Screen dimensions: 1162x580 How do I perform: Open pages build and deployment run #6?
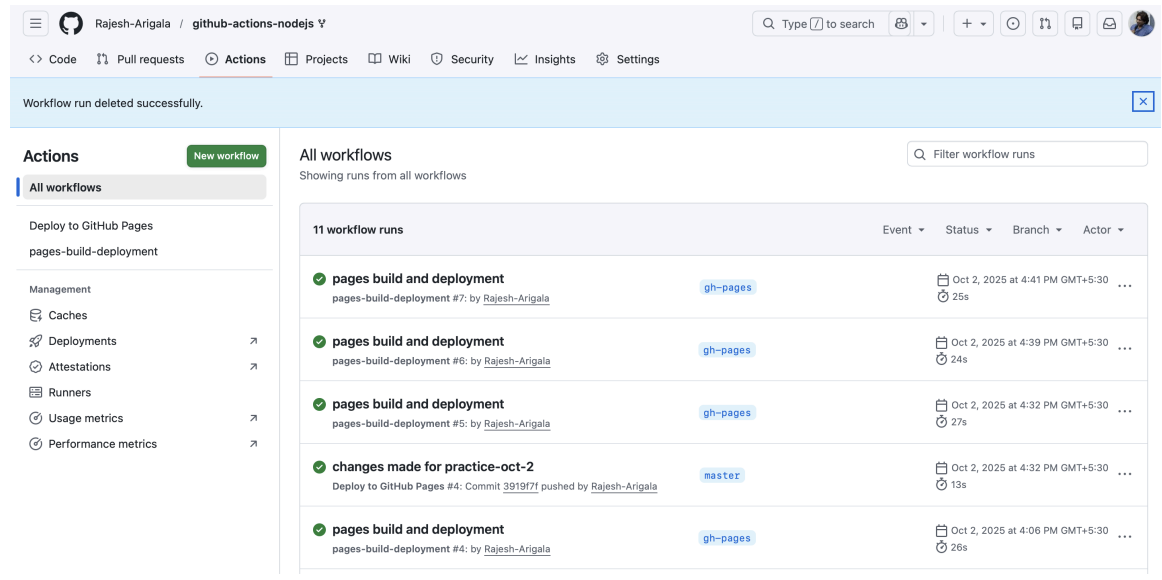(x=418, y=341)
